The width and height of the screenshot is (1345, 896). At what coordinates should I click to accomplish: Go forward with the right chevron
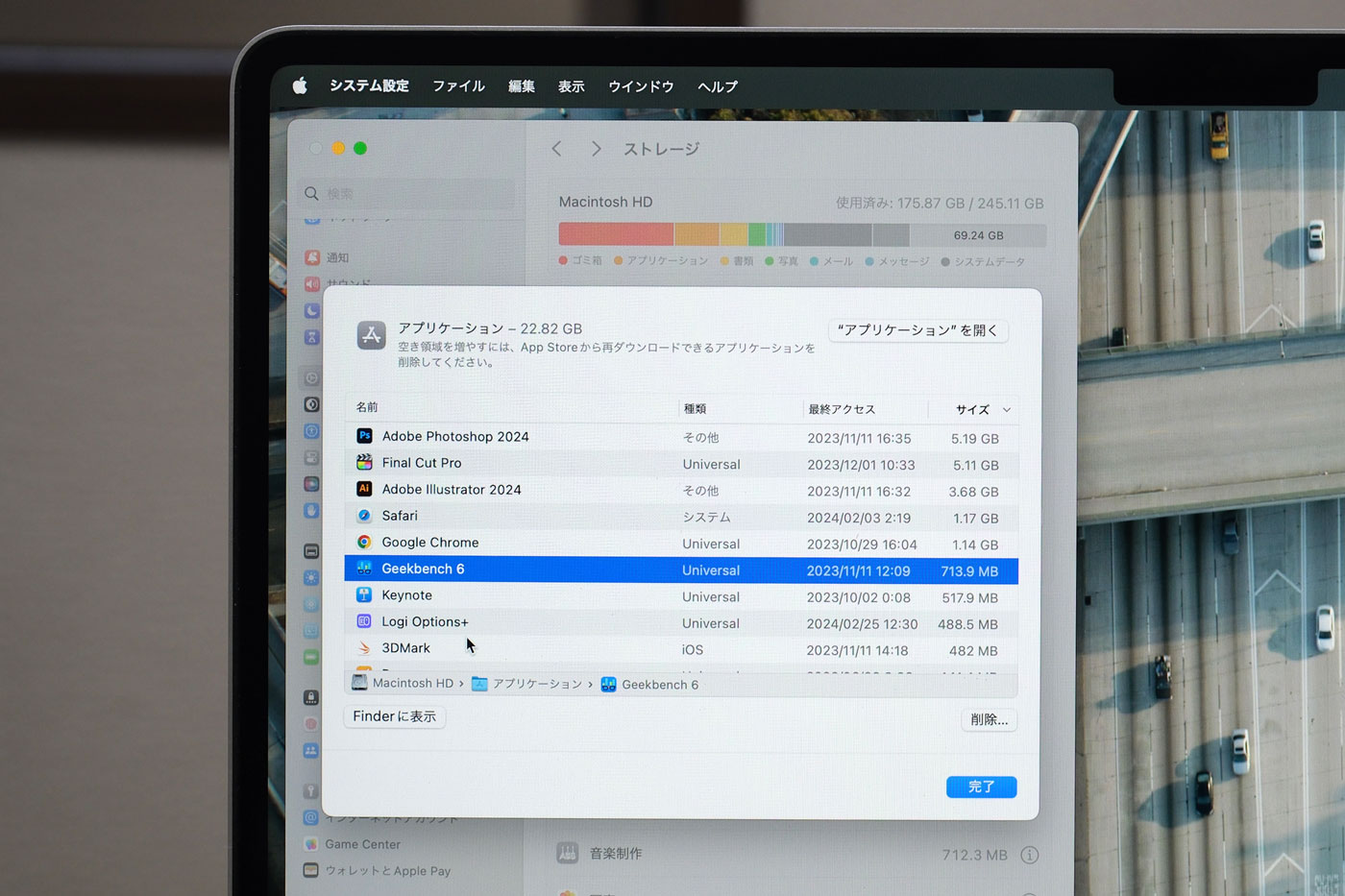(597, 149)
